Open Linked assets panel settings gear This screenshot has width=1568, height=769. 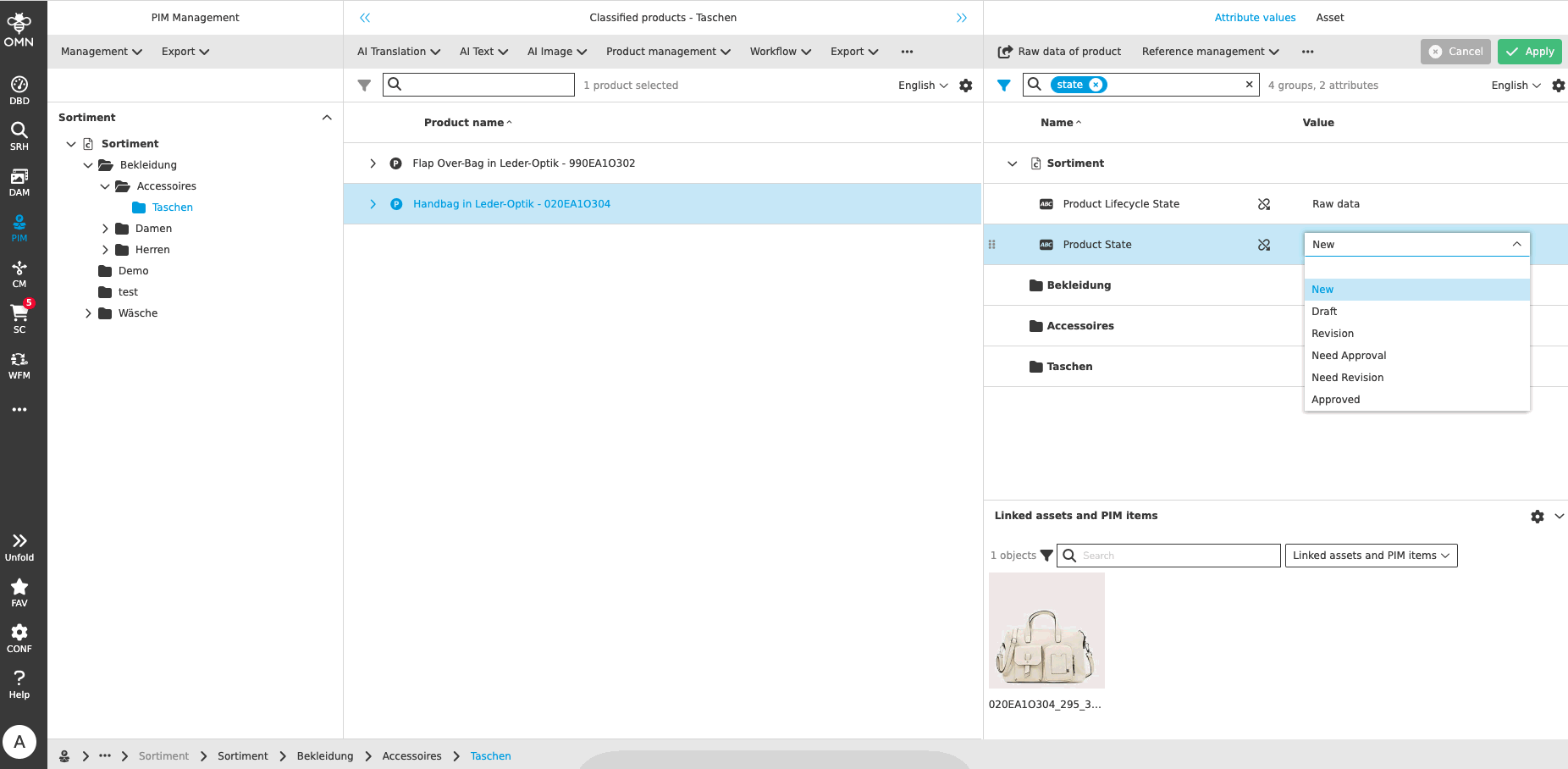[1537, 517]
